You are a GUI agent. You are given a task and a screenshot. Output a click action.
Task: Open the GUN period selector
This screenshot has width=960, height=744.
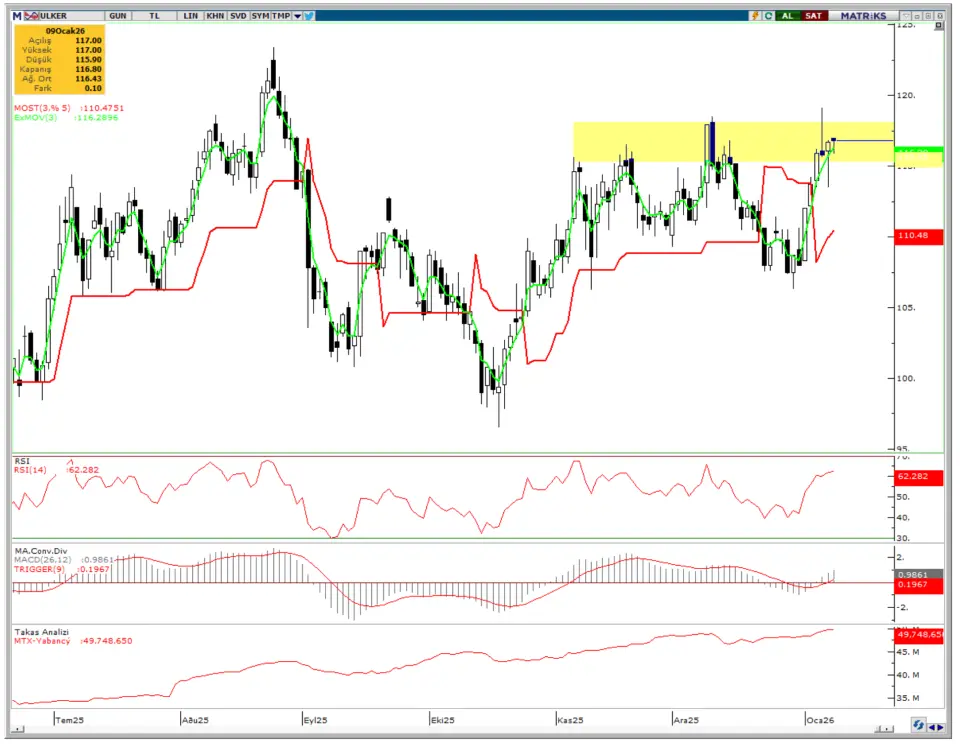tap(117, 16)
